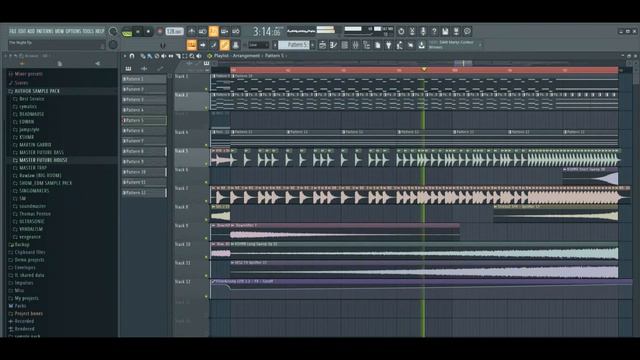Viewport: 640px width, 360px height.
Task: Select the playlist slice tool
Action: coord(178,56)
